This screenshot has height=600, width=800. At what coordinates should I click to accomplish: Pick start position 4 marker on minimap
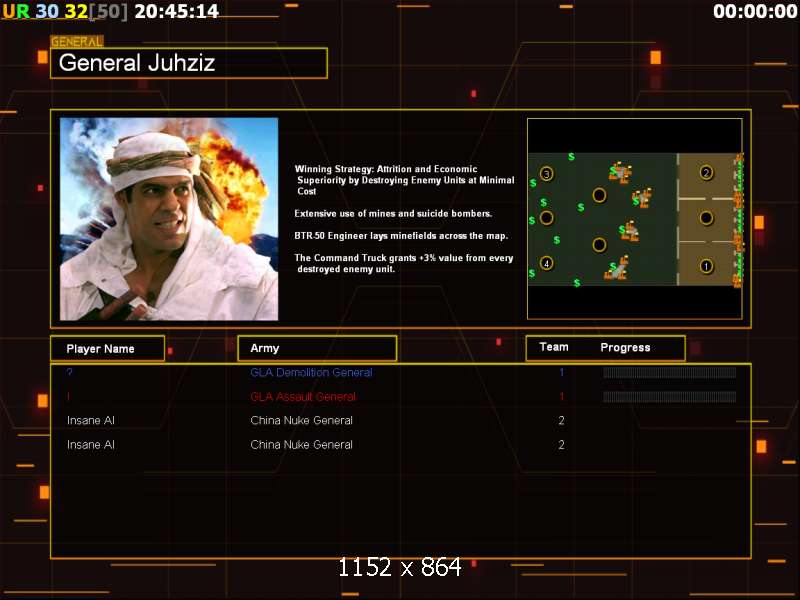(546, 263)
